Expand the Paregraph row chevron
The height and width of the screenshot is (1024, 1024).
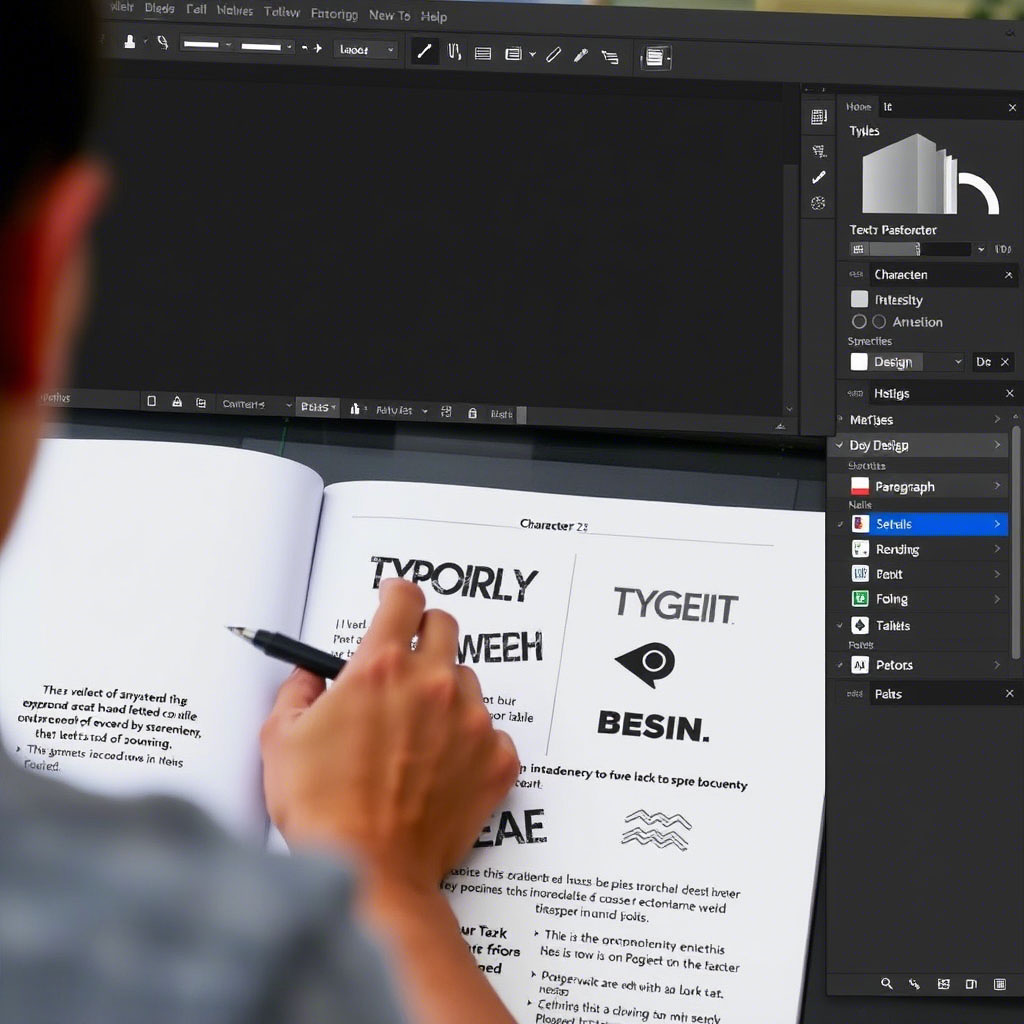(x=997, y=486)
